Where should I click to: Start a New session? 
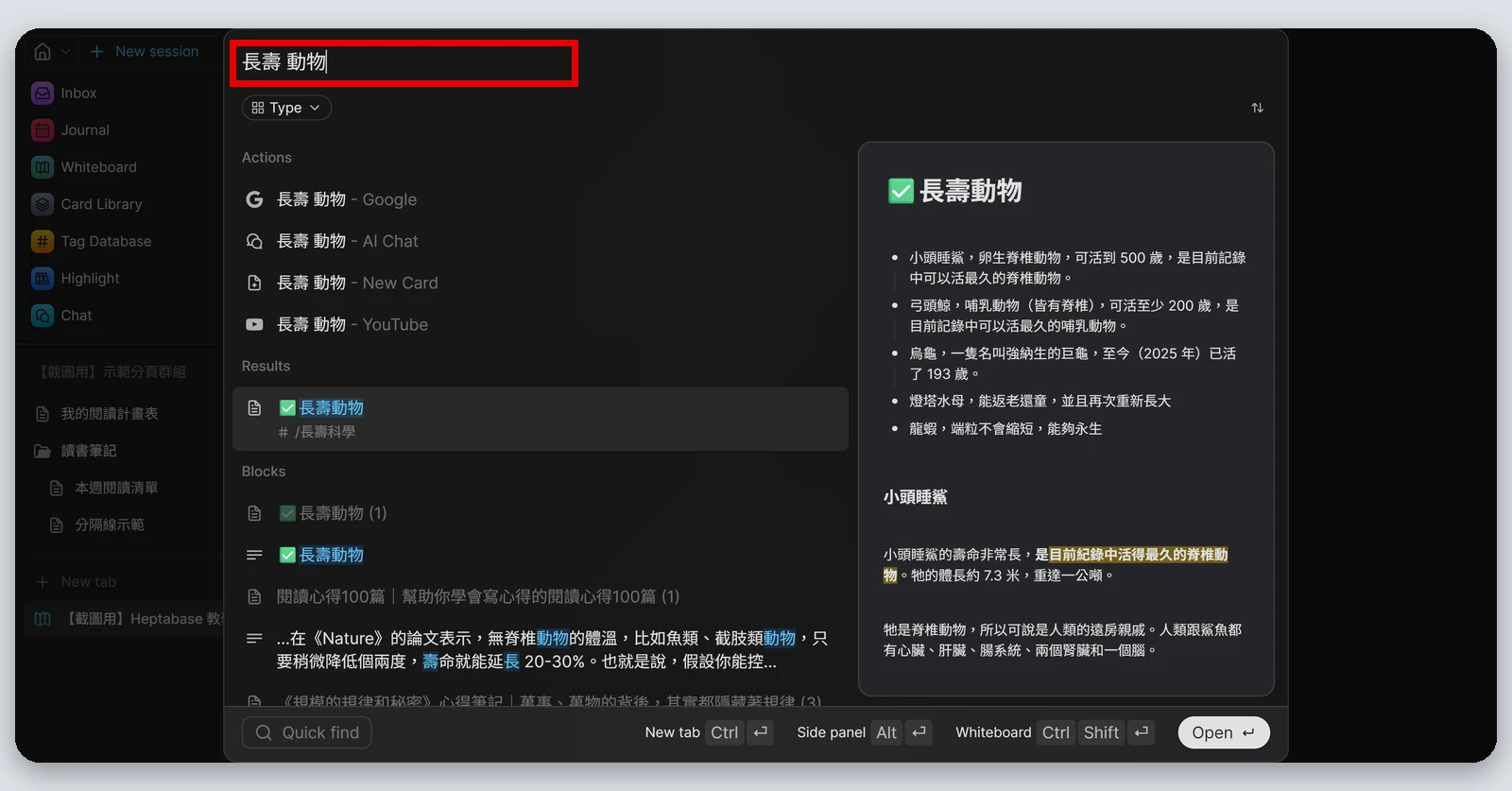click(x=145, y=51)
